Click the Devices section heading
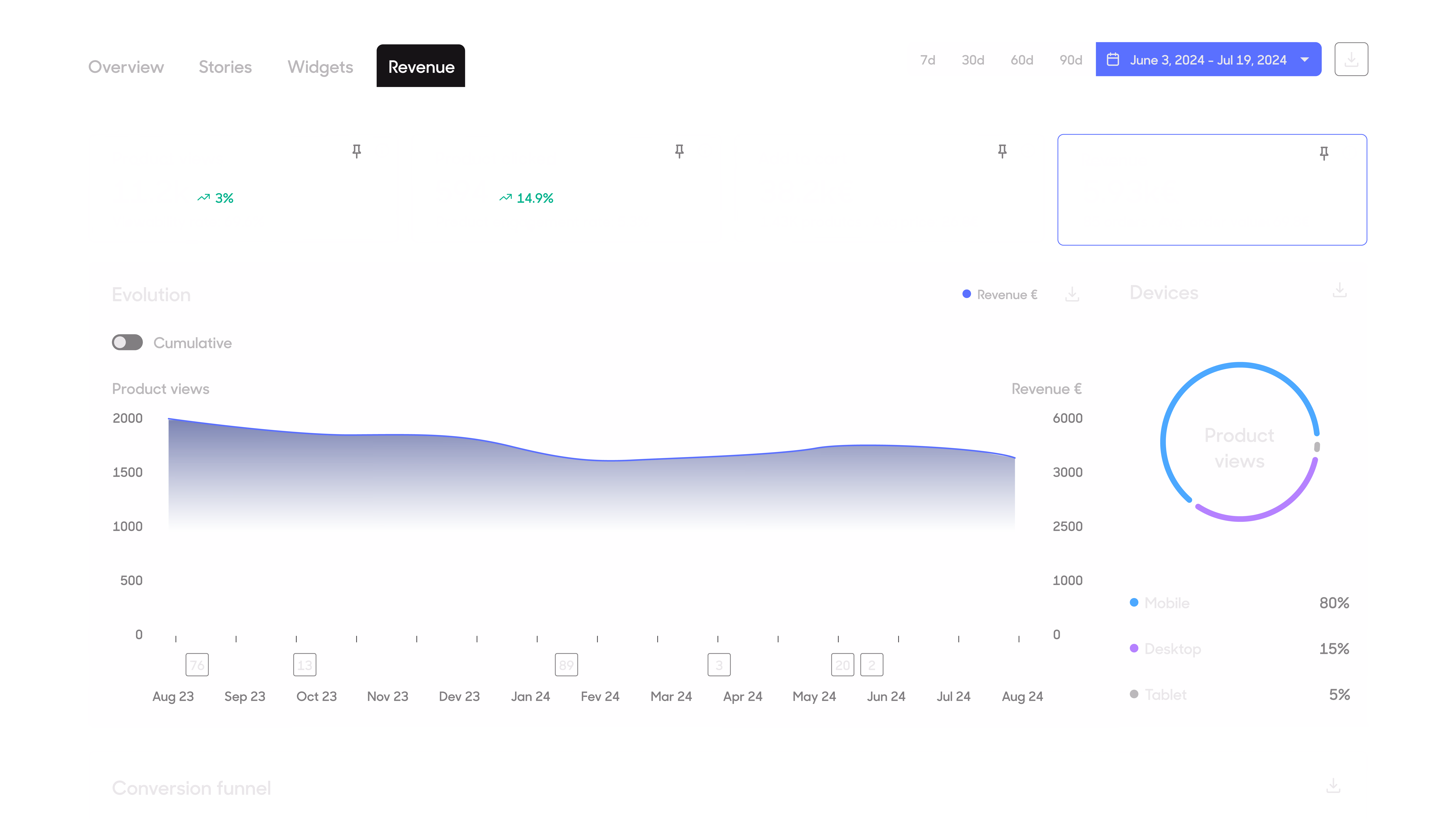The width and height of the screenshot is (1456, 819). 1164,293
